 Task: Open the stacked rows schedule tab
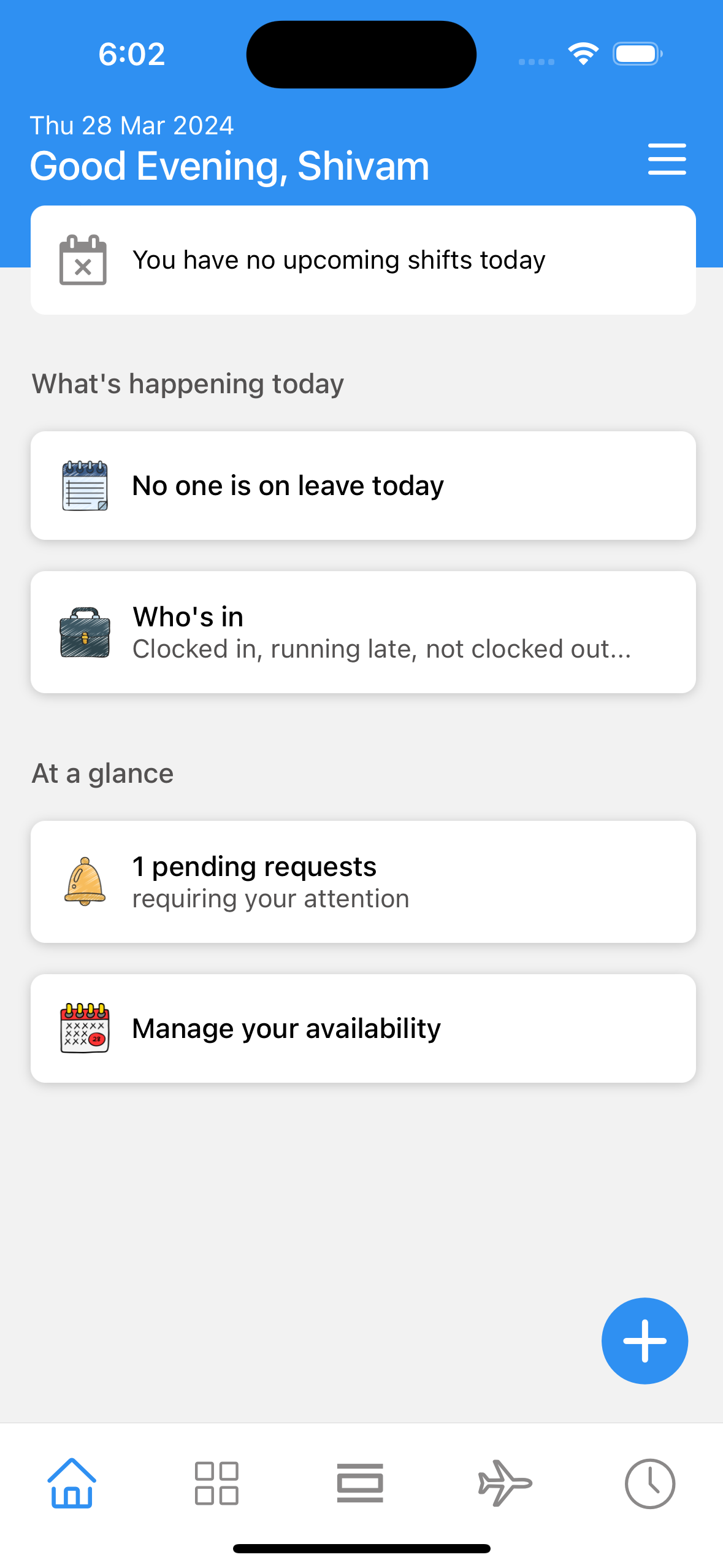tap(360, 1483)
